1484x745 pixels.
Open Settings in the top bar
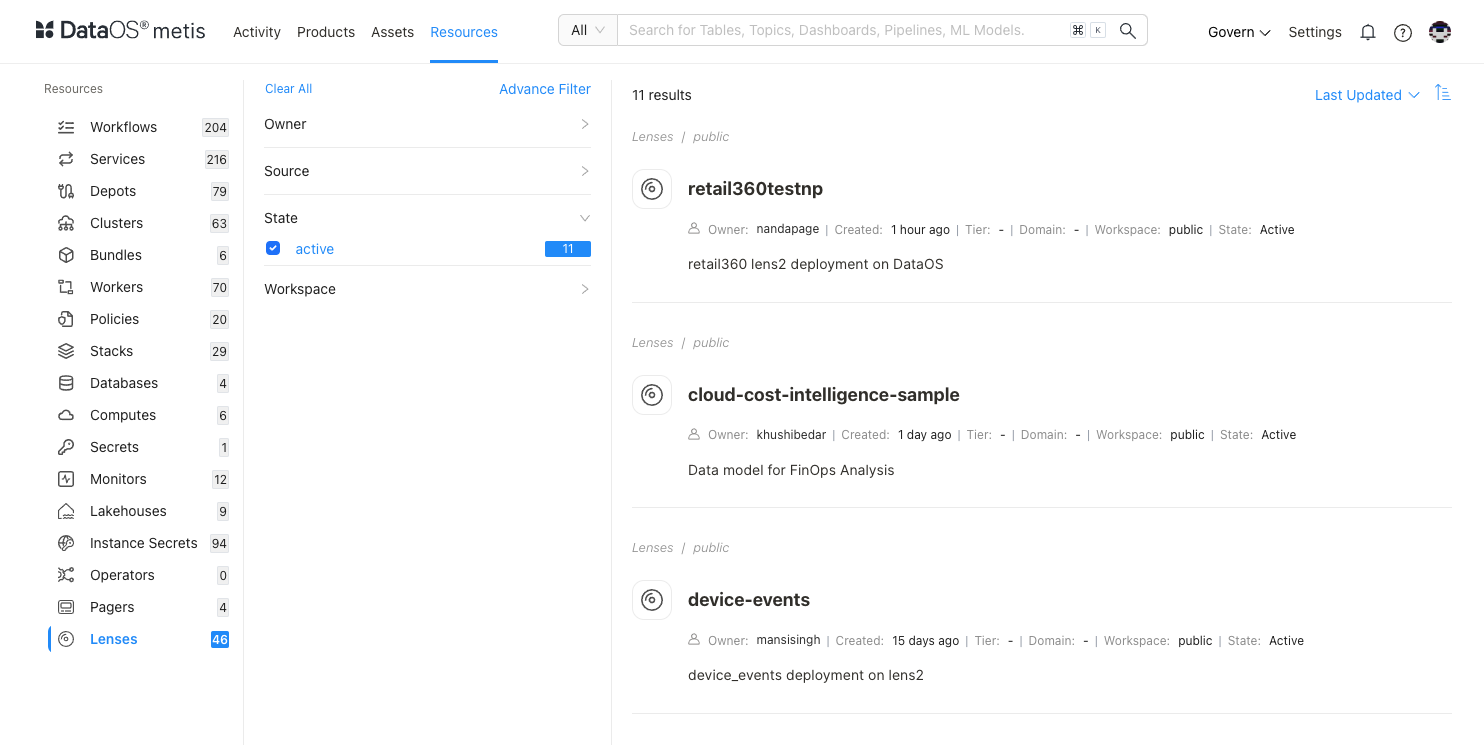1315,32
